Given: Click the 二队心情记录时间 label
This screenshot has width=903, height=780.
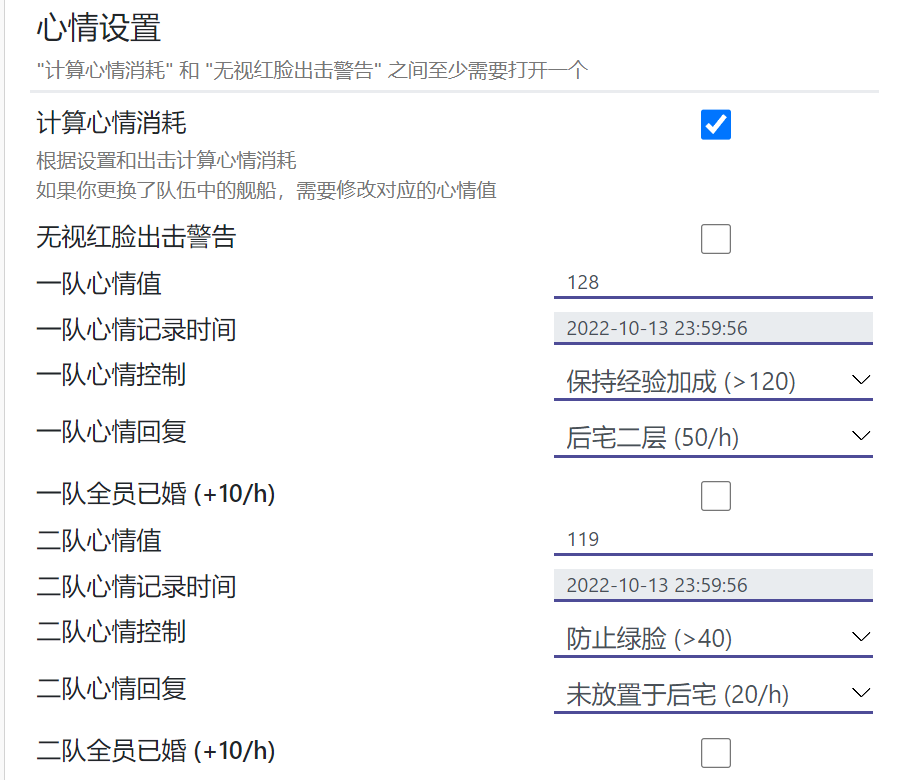Looking at the screenshot, I should pyautogui.click(x=136, y=586).
